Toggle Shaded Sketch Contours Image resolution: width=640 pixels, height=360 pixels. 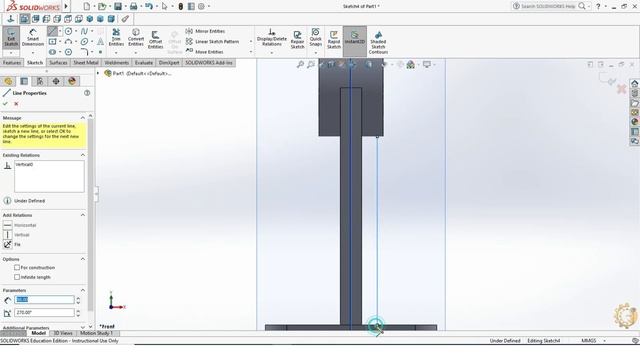378,42
